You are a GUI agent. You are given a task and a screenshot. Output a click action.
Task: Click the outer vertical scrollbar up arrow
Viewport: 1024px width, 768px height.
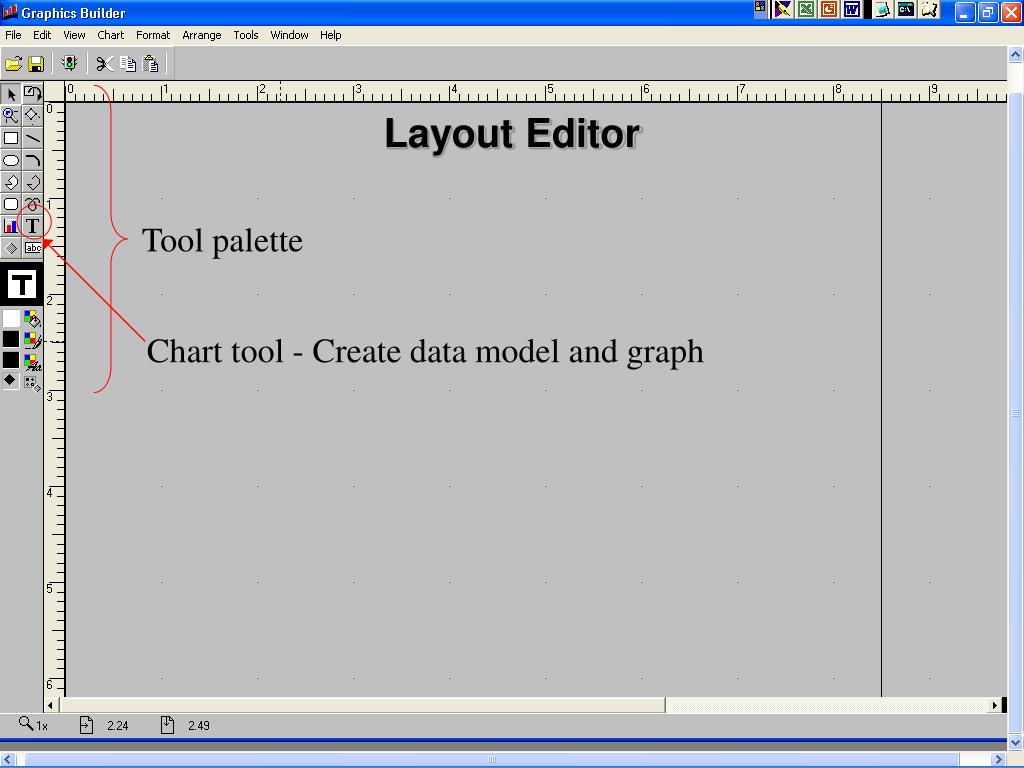tap(1016, 55)
